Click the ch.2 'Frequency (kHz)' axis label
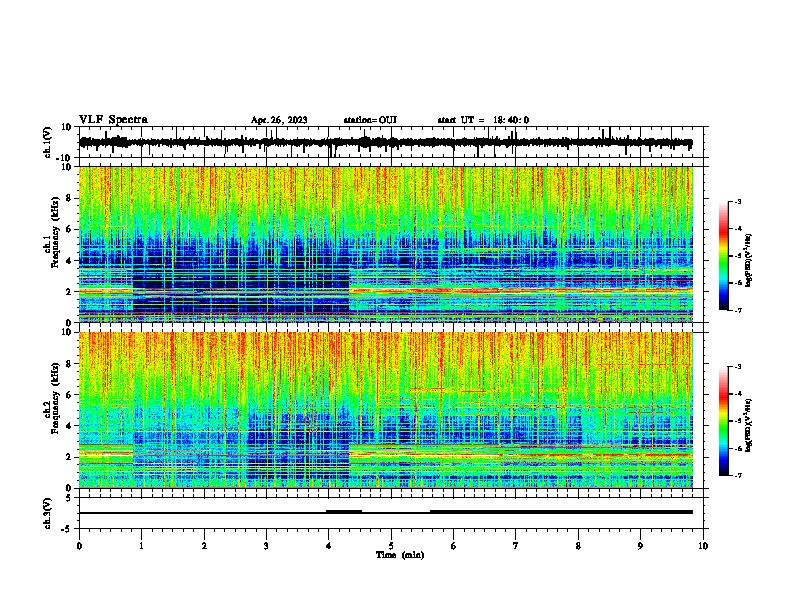Screen dimensions: 792x612 point(56,398)
